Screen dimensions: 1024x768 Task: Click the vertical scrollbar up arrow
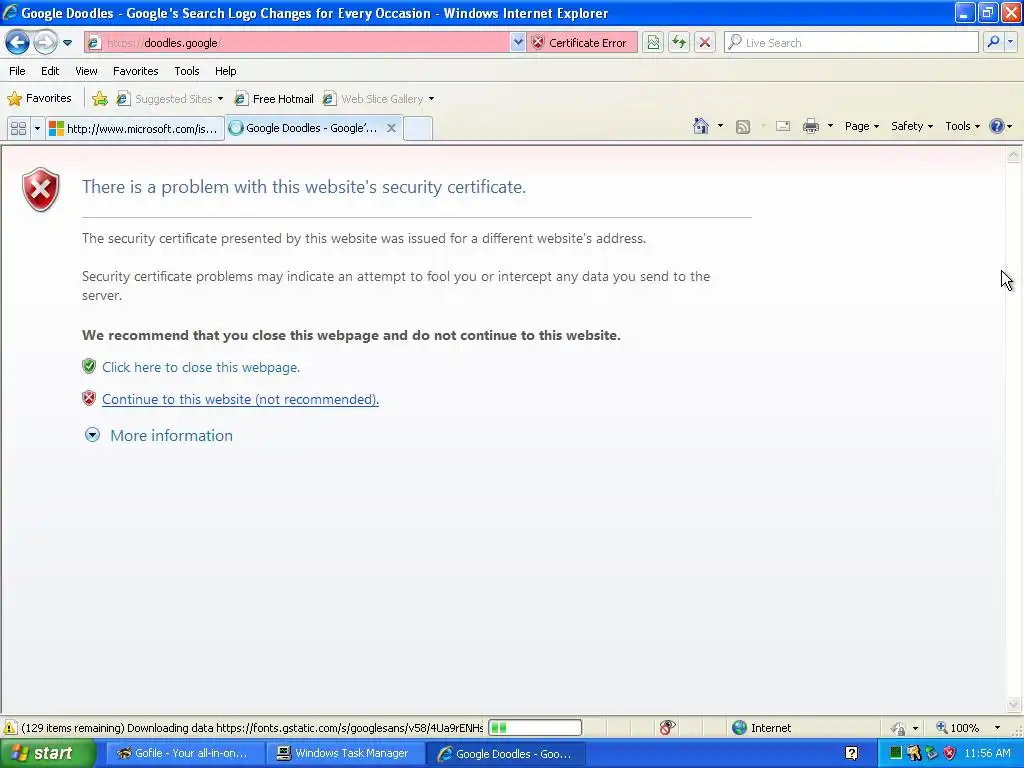[x=1014, y=155]
